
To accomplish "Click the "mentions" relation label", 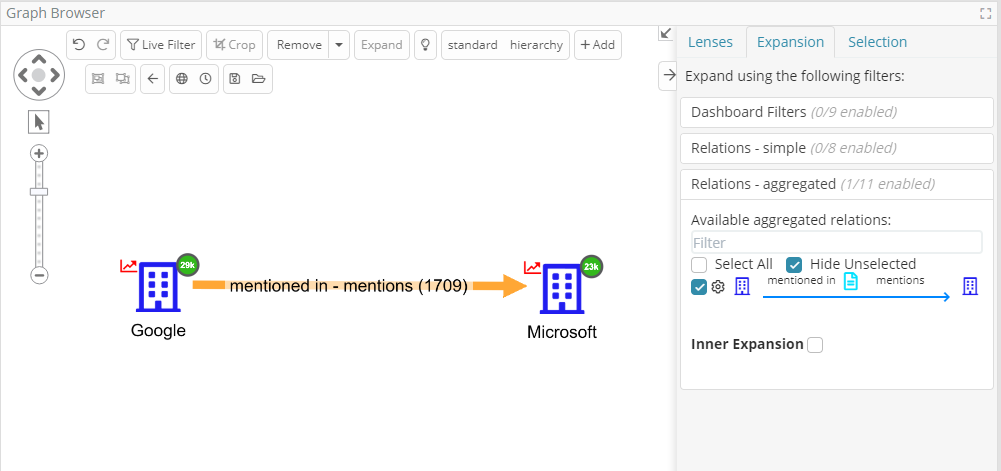I will [899, 280].
